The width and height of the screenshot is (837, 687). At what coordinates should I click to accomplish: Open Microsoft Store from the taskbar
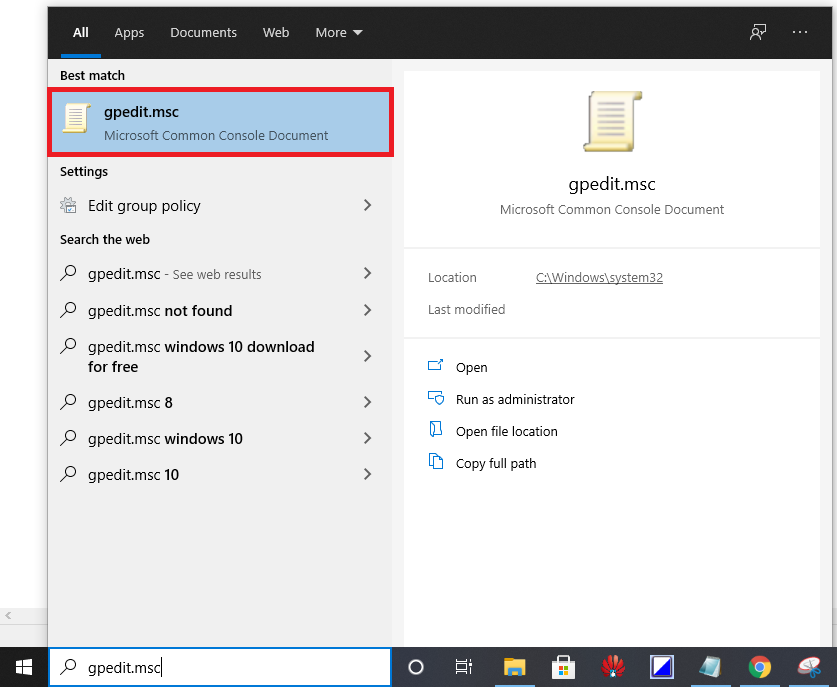coord(563,667)
